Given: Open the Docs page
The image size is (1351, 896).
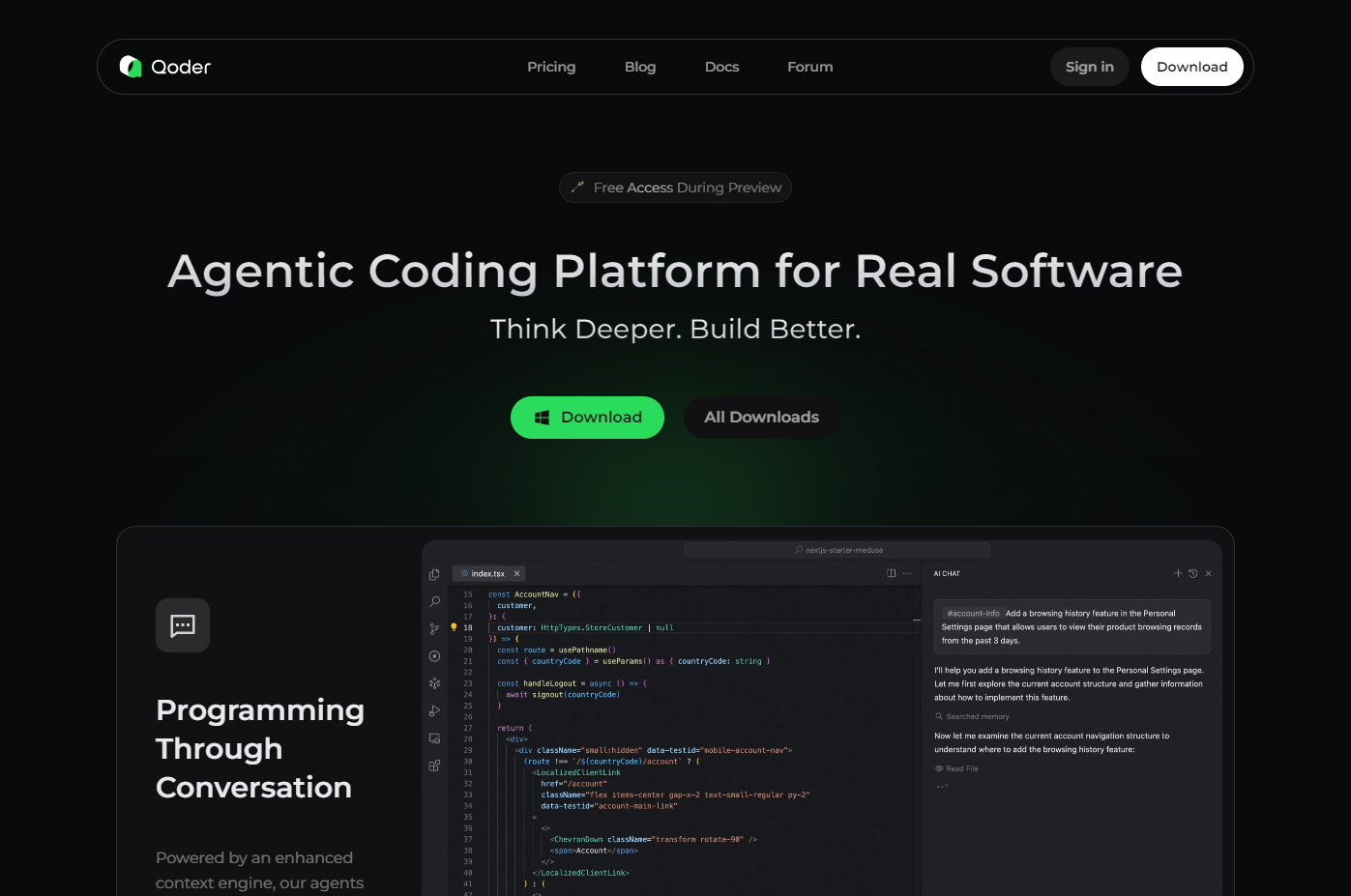Looking at the screenshot, I should click(721, 67).
